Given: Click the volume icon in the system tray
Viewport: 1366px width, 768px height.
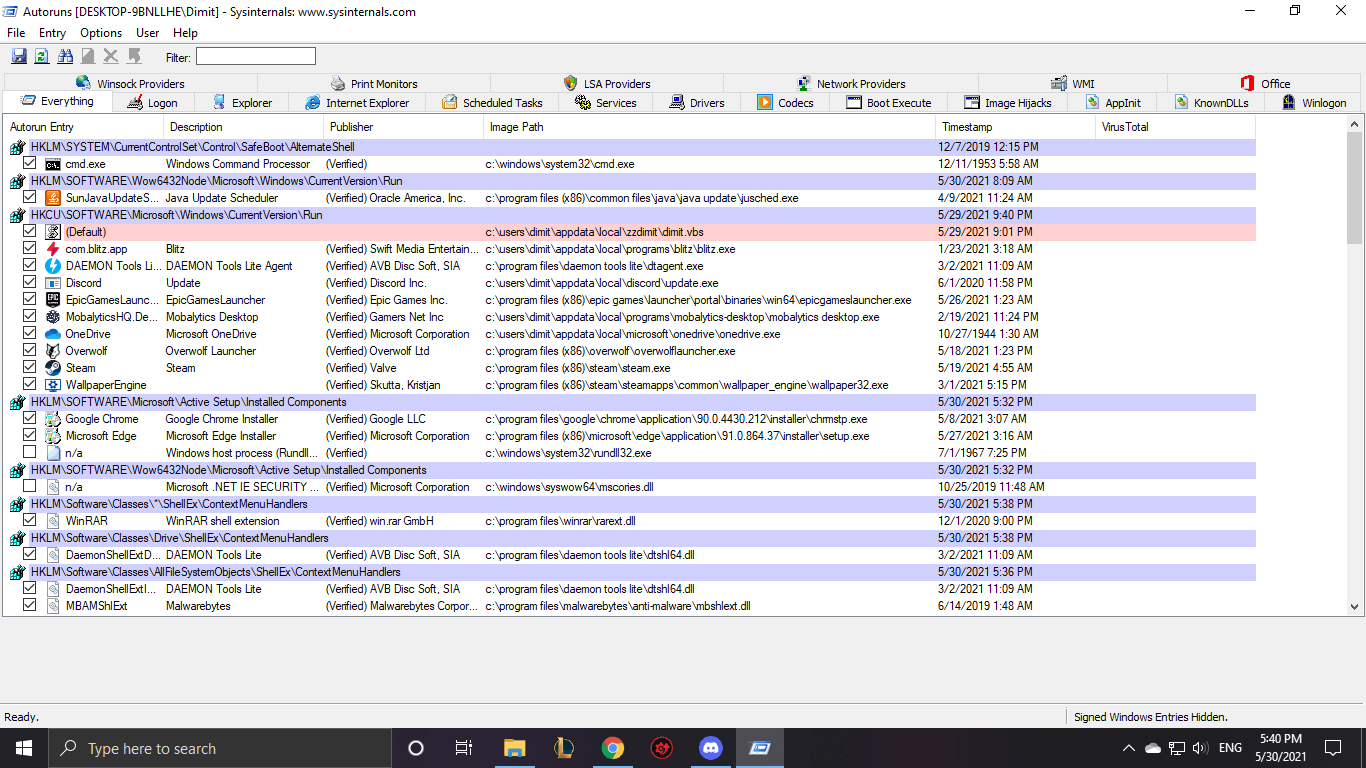Looking at the screenshot, I should pos(1201,748).
